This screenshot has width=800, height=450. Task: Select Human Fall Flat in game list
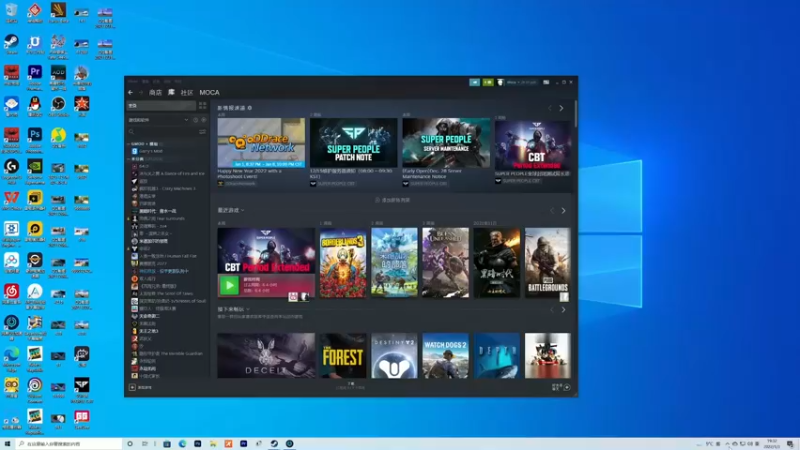pos(167,256)
